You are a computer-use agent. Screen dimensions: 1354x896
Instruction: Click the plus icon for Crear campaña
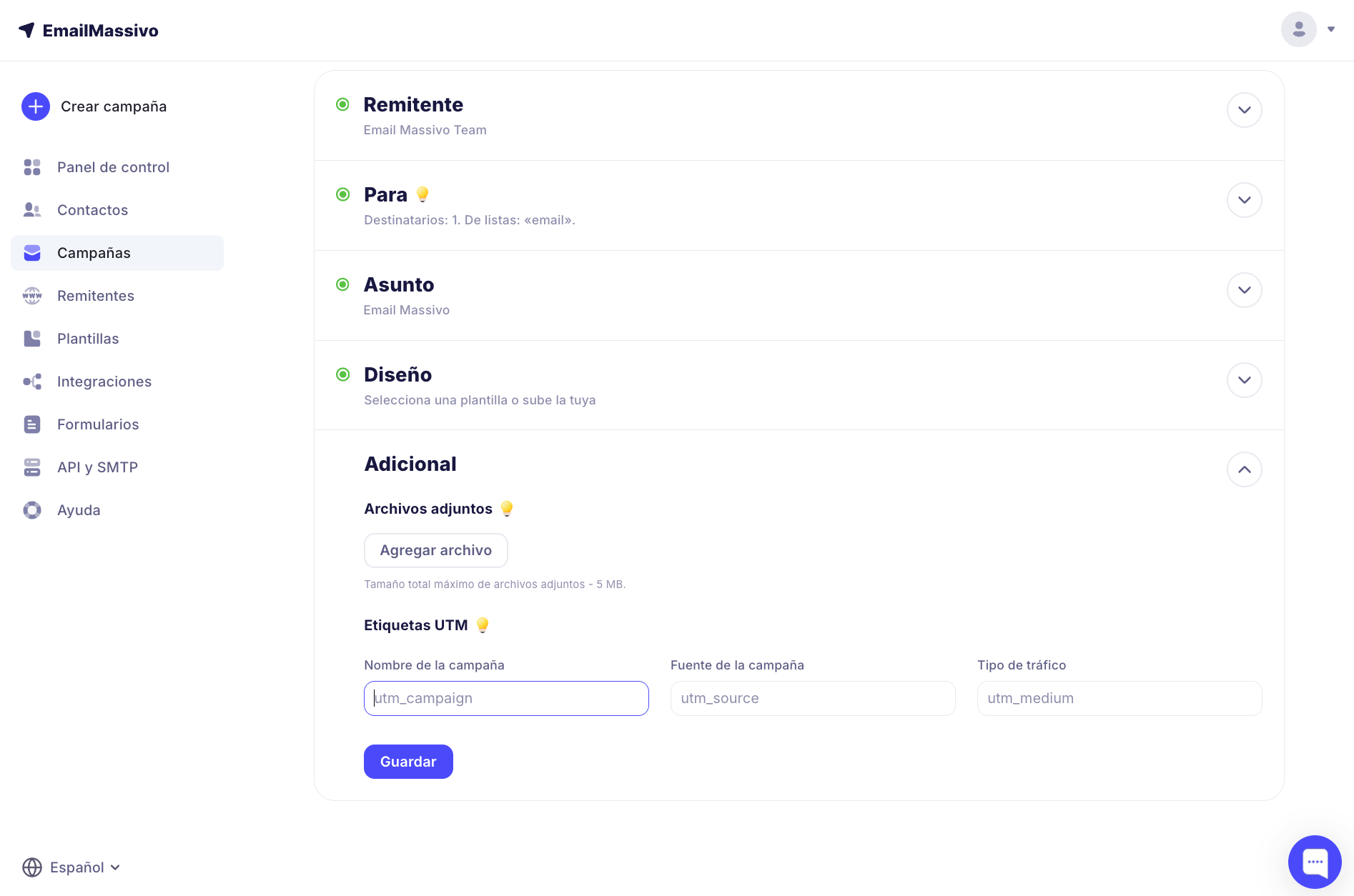coord(36,106)
